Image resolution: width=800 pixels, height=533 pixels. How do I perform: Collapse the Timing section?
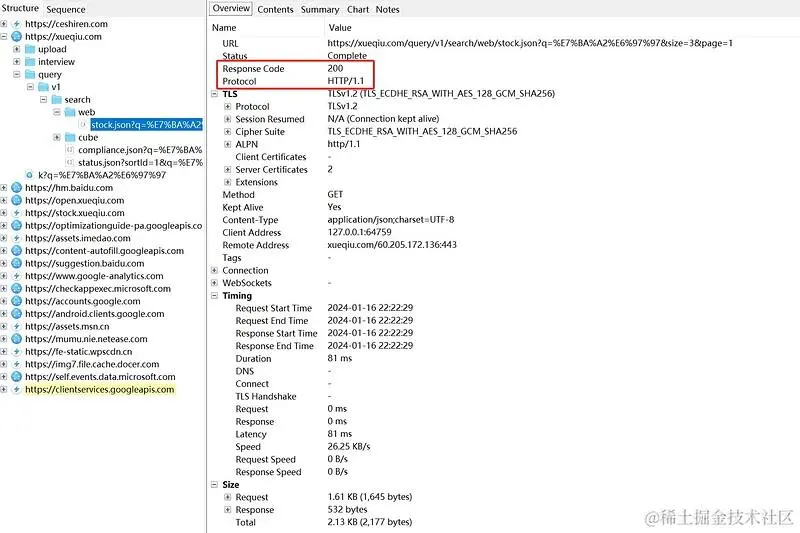point(214,295)
